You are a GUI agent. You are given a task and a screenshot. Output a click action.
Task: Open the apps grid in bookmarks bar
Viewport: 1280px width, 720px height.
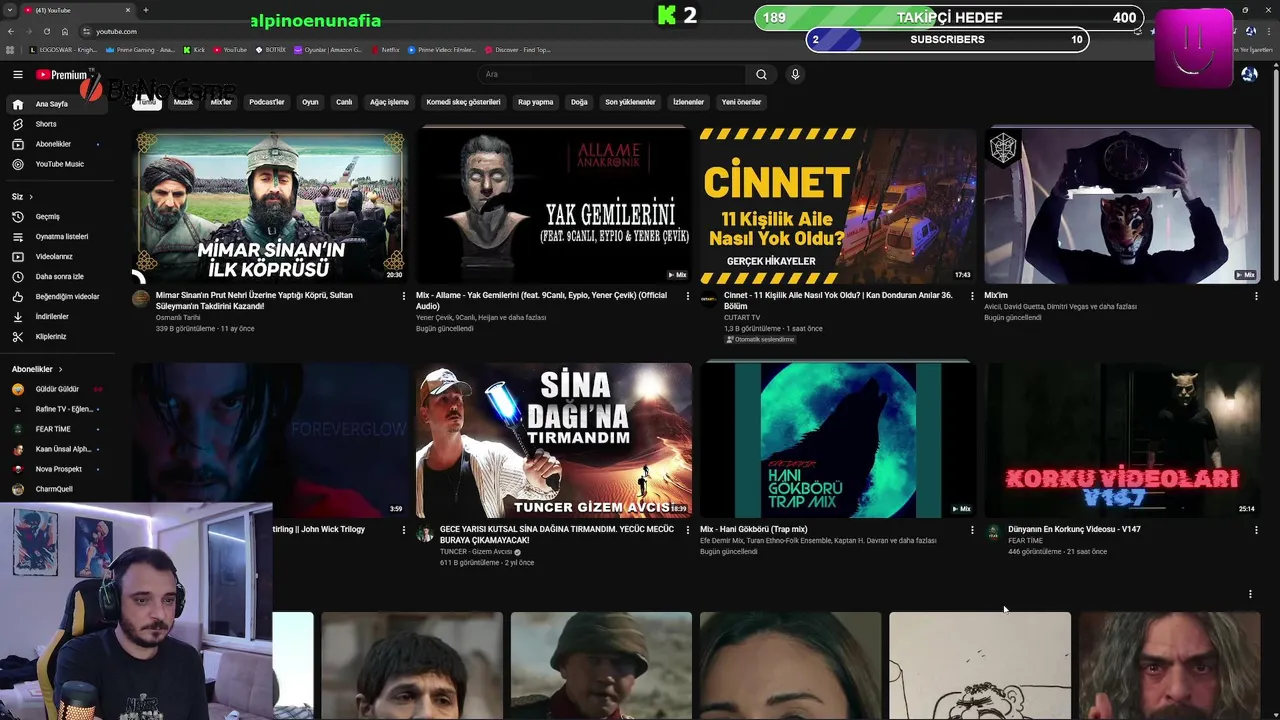[x=11, y=50]
